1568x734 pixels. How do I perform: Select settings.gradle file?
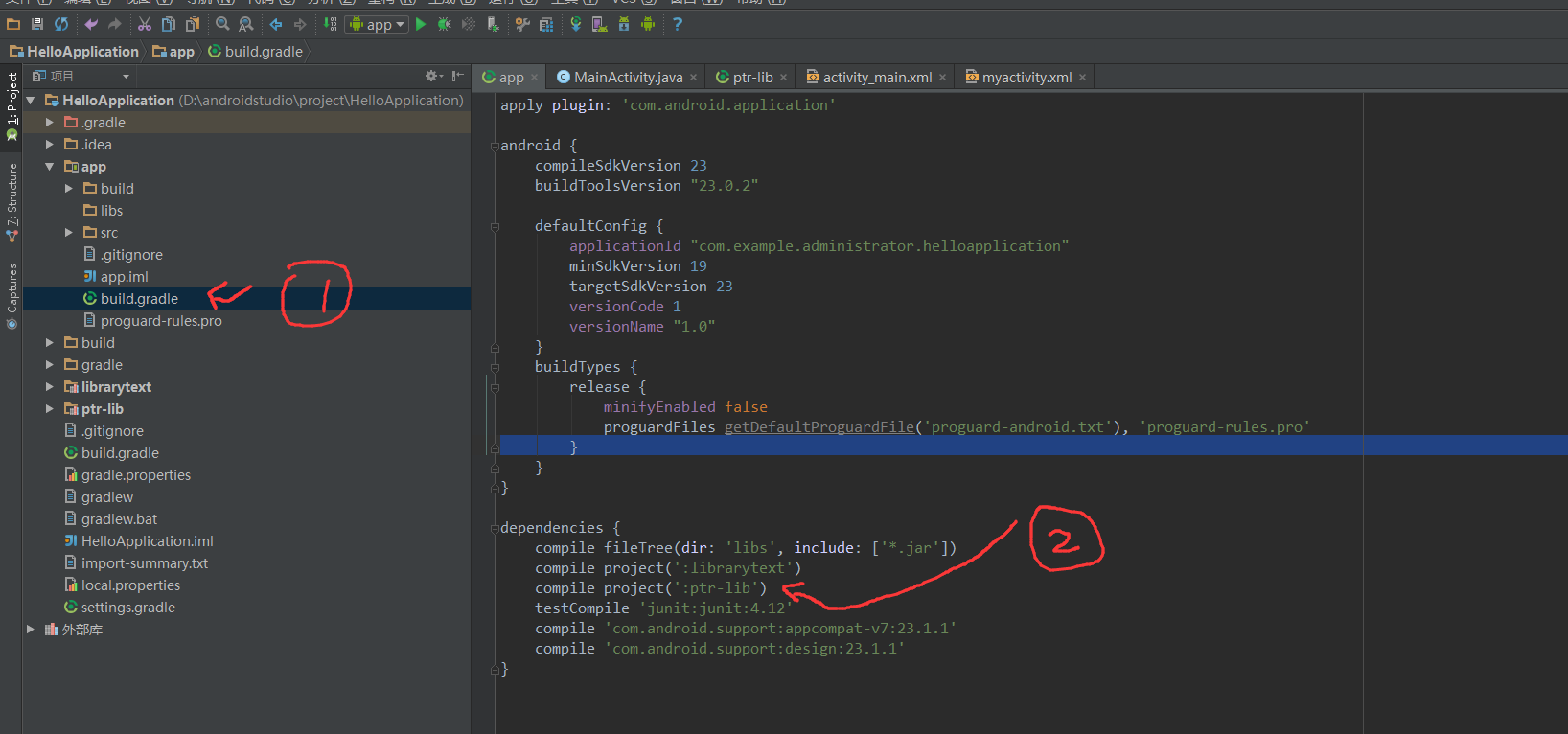[127, 608]
